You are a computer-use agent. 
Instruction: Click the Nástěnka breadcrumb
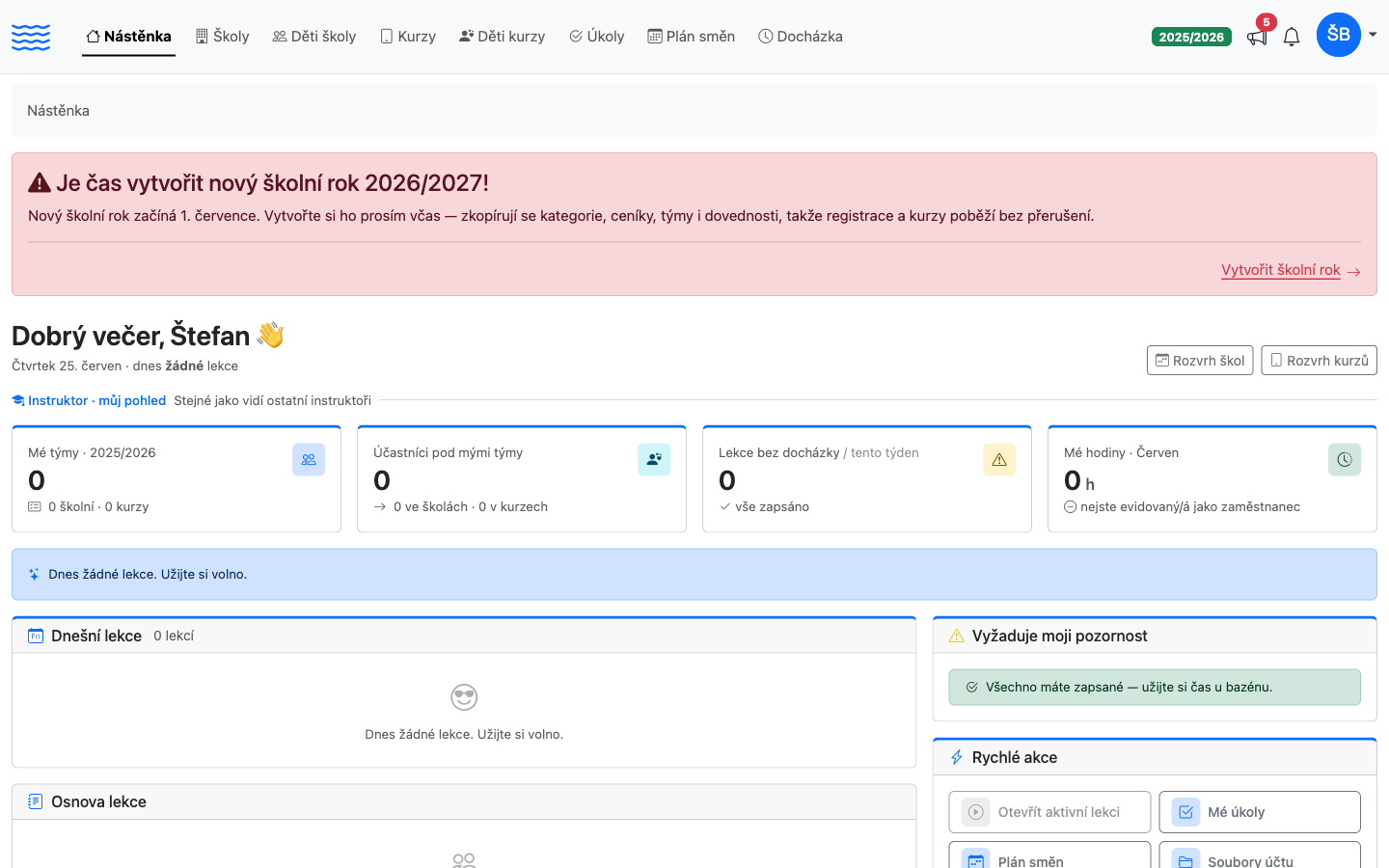58,111
